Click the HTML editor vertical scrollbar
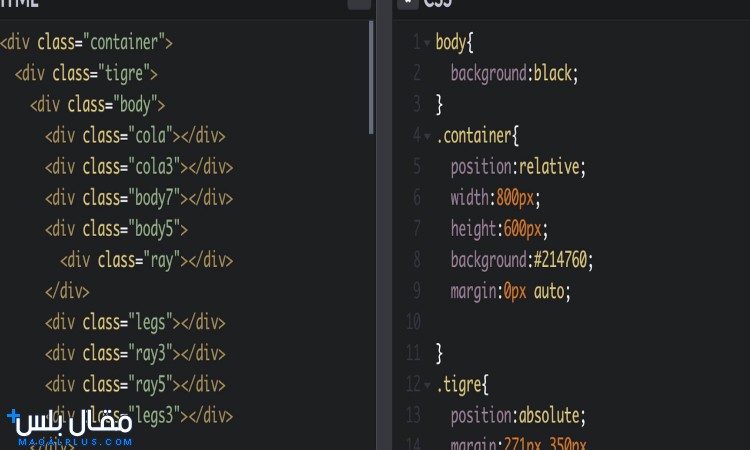The image size is (750, 450). pos(372,80)
